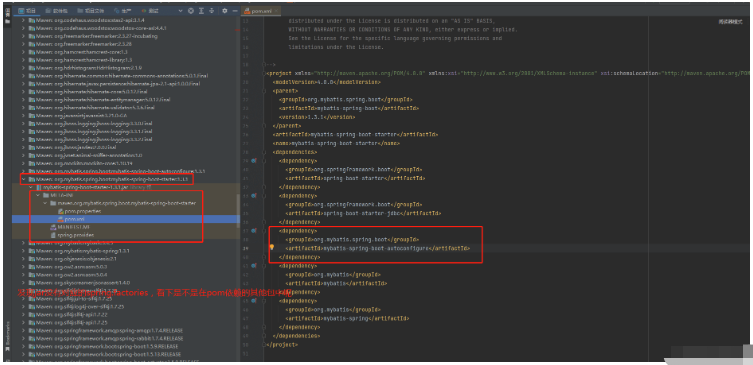Click the collapse all icon in project toolbar

point(211,11)
